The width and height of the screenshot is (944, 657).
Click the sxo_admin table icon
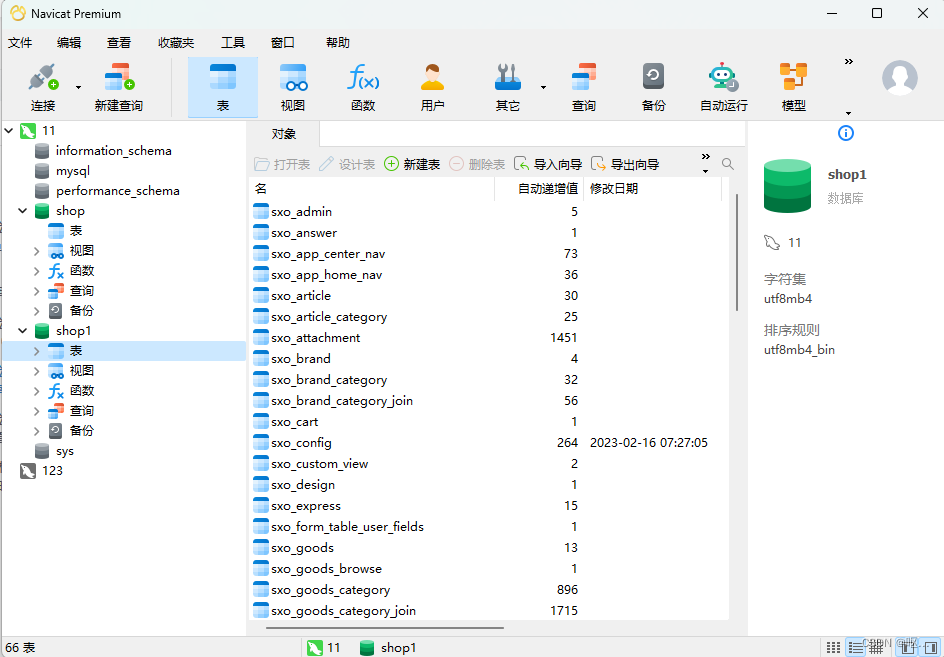[x=261, y=211]
